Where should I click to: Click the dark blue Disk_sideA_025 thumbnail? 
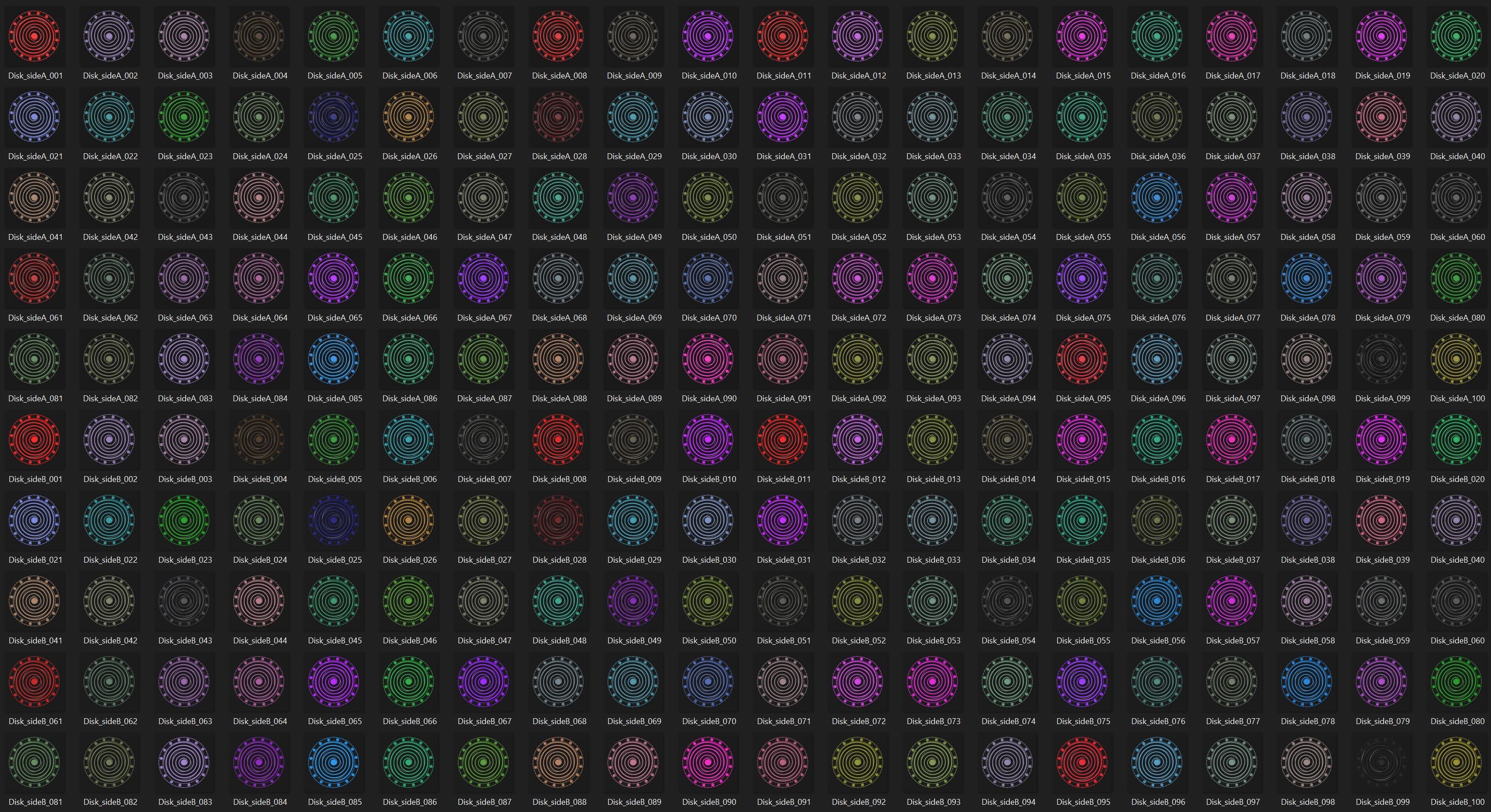[x=333, y=116]
